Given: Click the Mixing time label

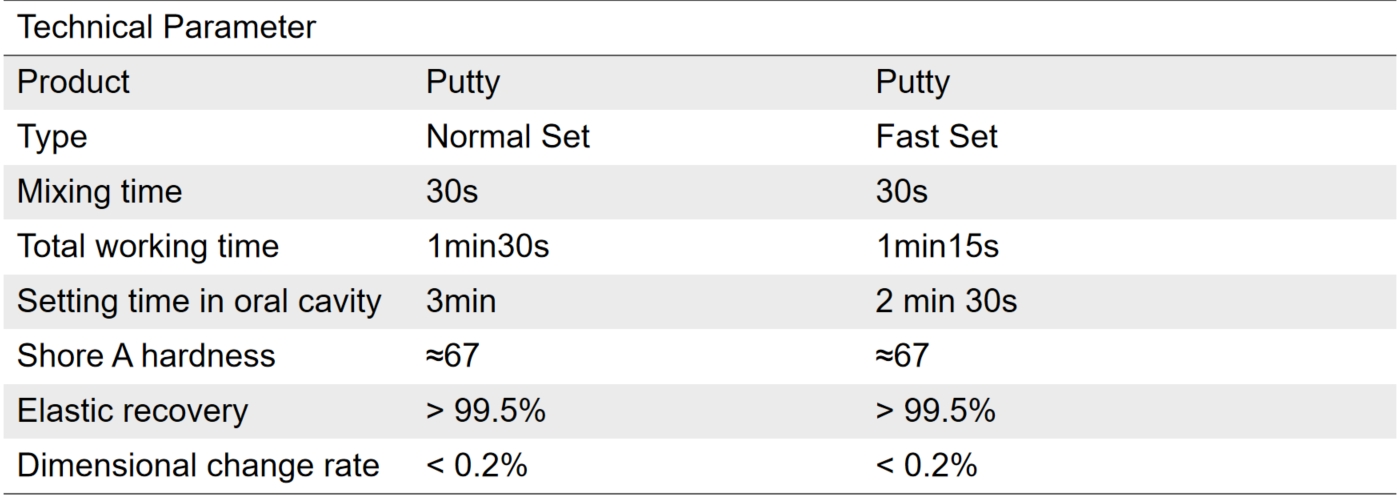Looking at the screenshot, I should [100, 192].
